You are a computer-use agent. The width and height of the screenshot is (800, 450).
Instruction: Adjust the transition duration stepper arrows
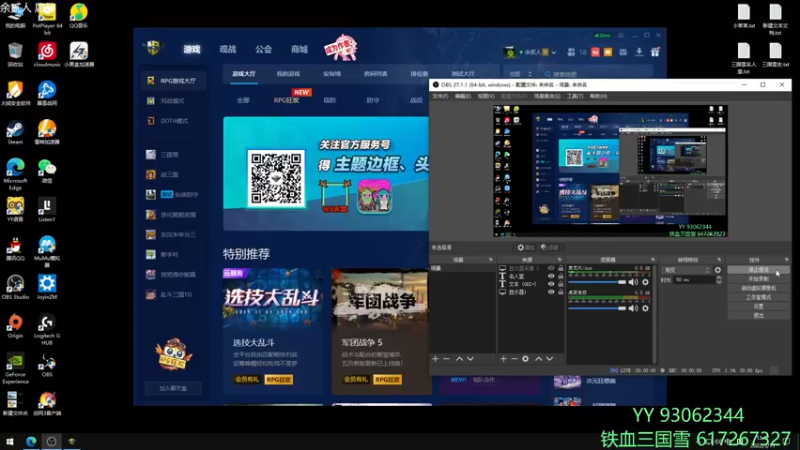pos(719,280)
